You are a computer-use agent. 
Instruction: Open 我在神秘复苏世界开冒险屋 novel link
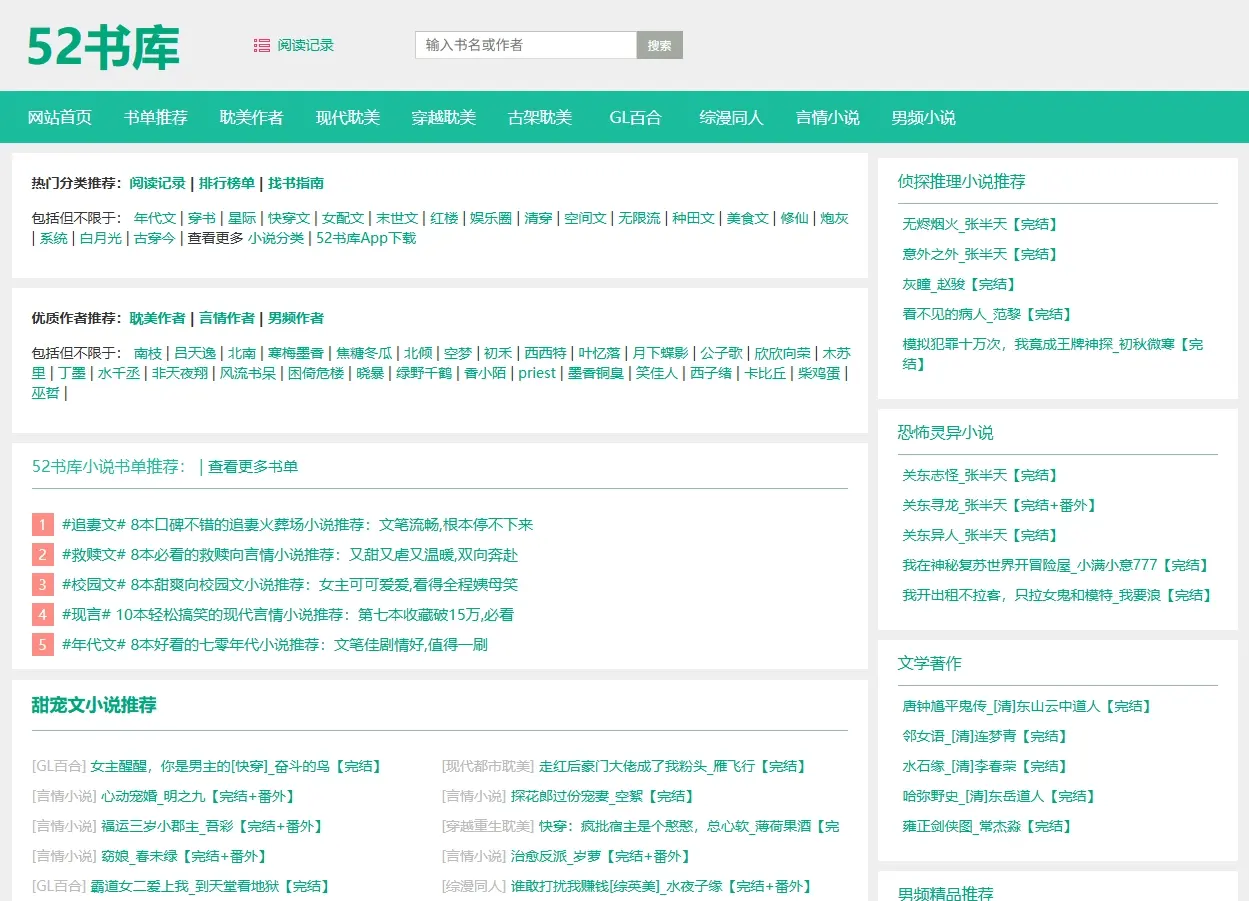click(x=1056, y=565)
